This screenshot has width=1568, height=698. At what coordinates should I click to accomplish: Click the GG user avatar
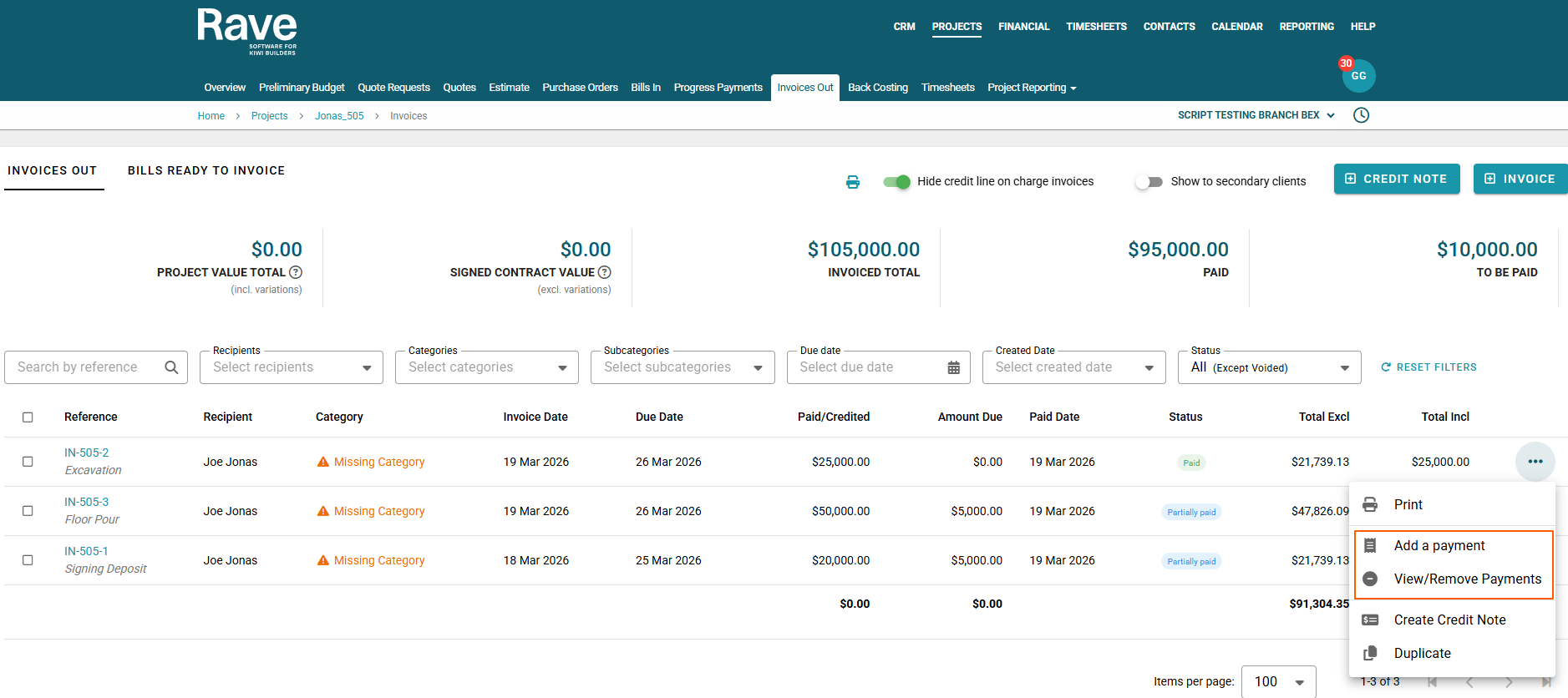tap(1358, 76)
